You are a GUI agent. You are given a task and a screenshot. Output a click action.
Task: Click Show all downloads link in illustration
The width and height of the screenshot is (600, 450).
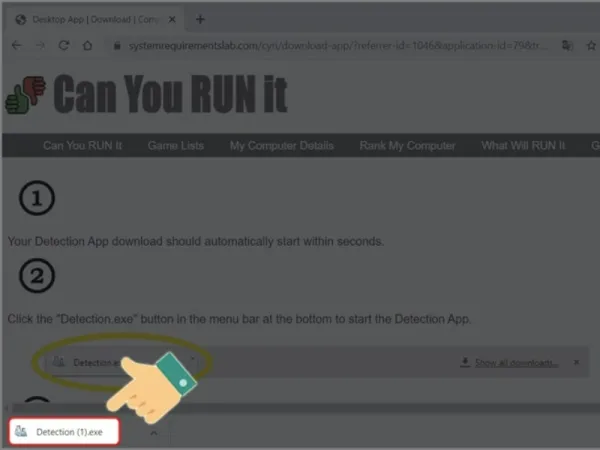[516, 362]
